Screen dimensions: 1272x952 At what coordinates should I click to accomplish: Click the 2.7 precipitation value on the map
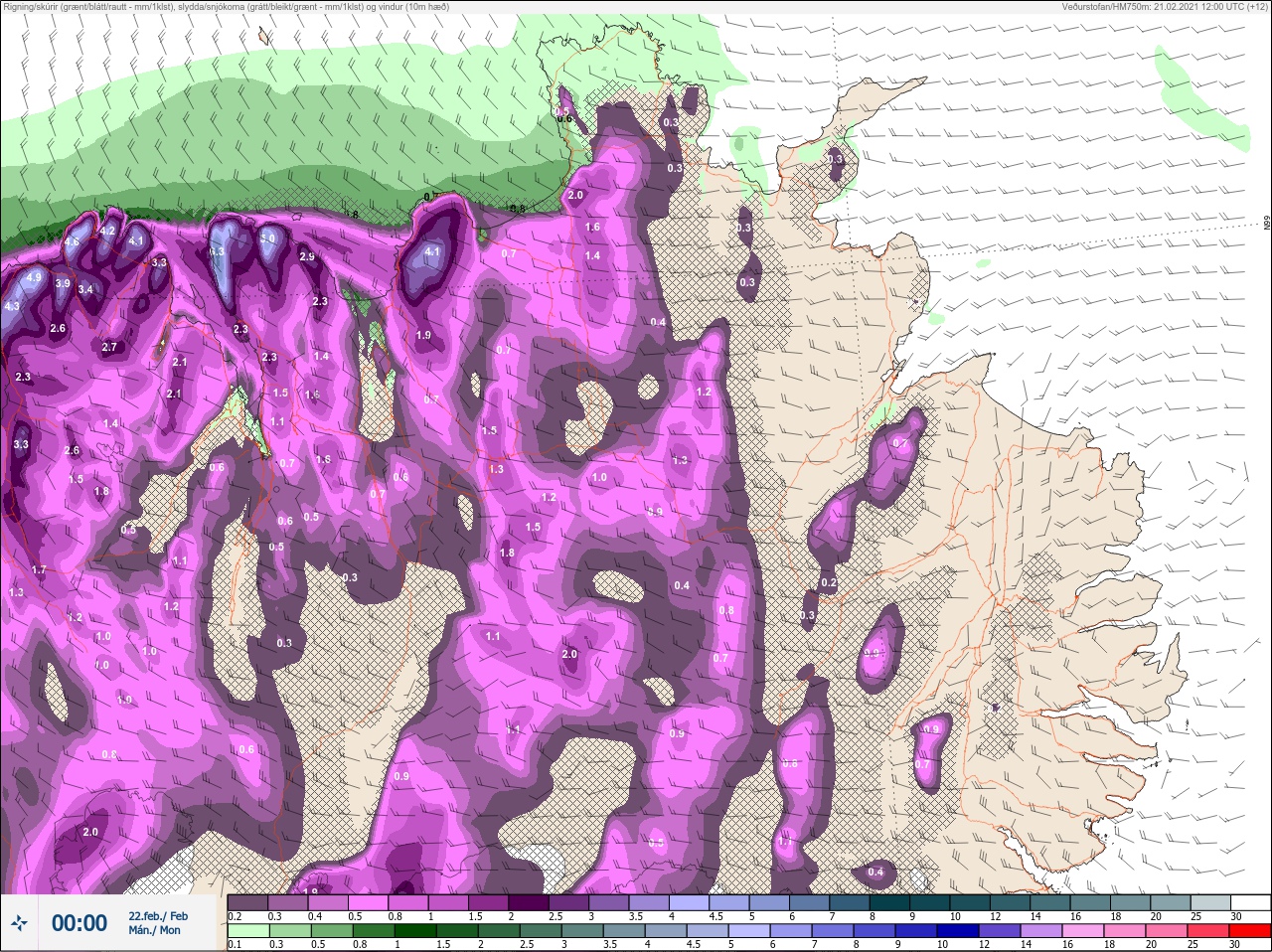point(109,347)
